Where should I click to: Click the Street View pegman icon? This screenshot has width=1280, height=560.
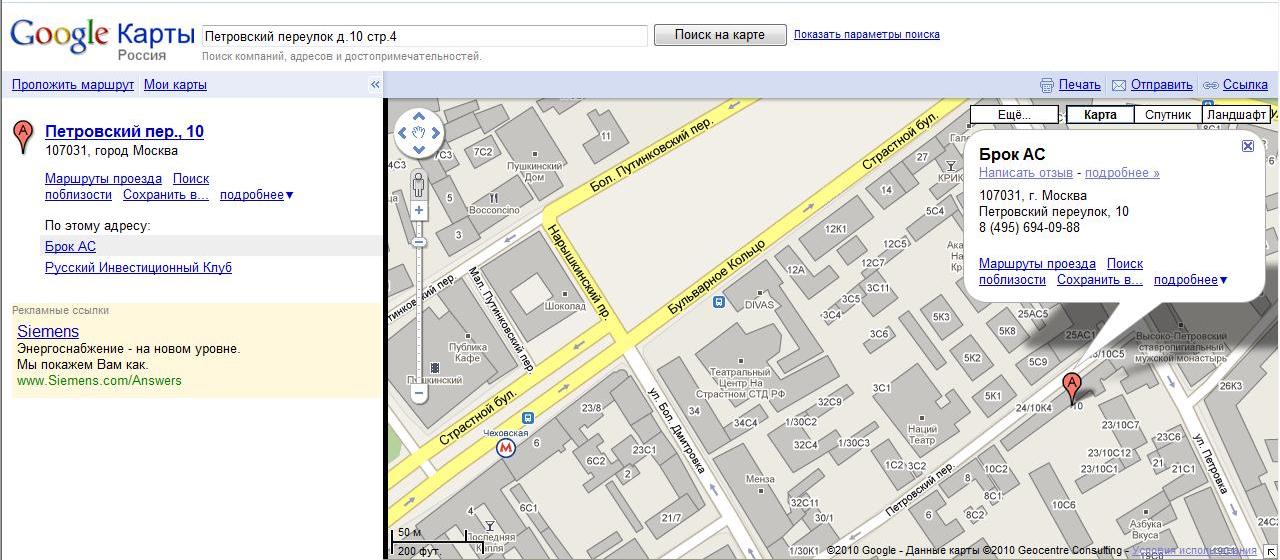[419, 183]
